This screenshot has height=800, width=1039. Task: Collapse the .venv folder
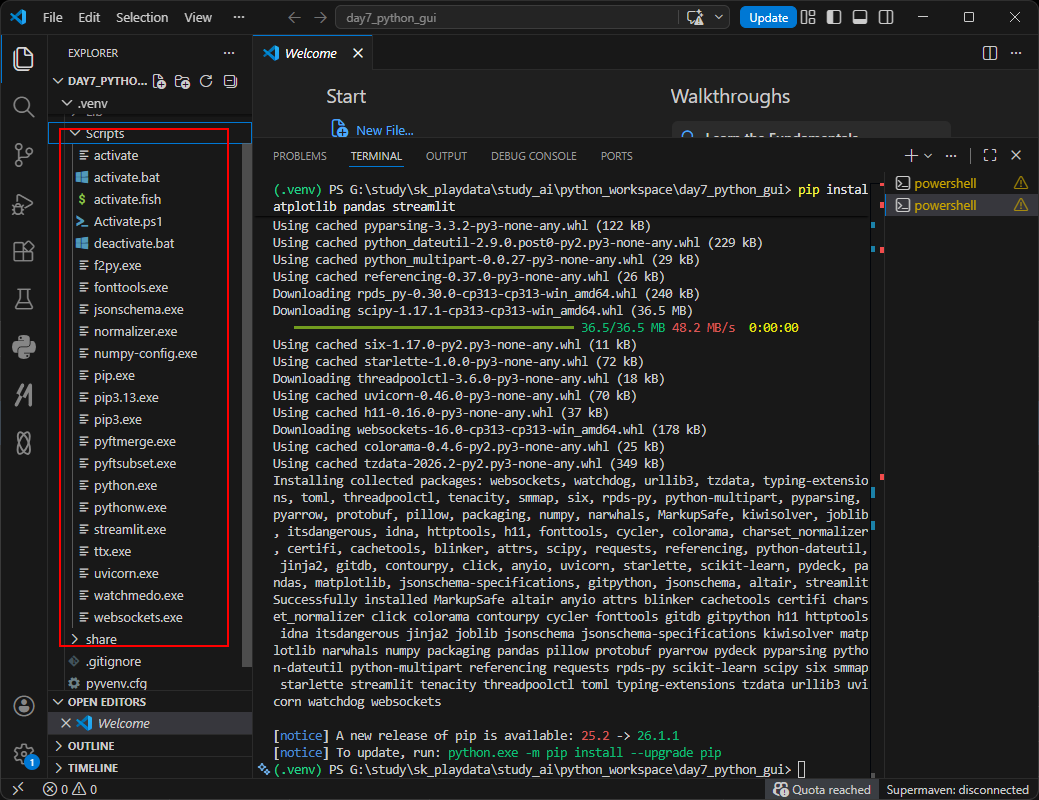(x=150, y=103)
